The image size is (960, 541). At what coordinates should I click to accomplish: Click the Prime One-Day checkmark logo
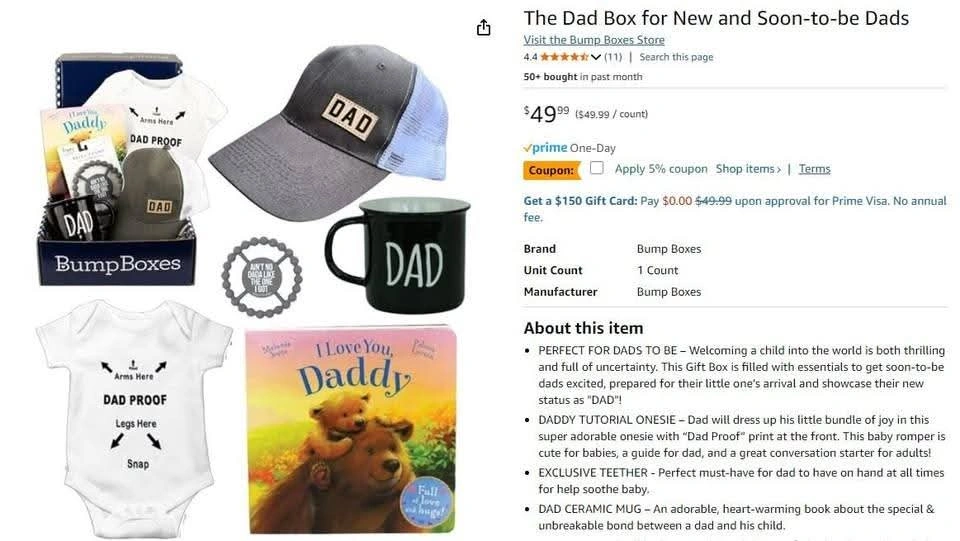click(x=545, y=147)
